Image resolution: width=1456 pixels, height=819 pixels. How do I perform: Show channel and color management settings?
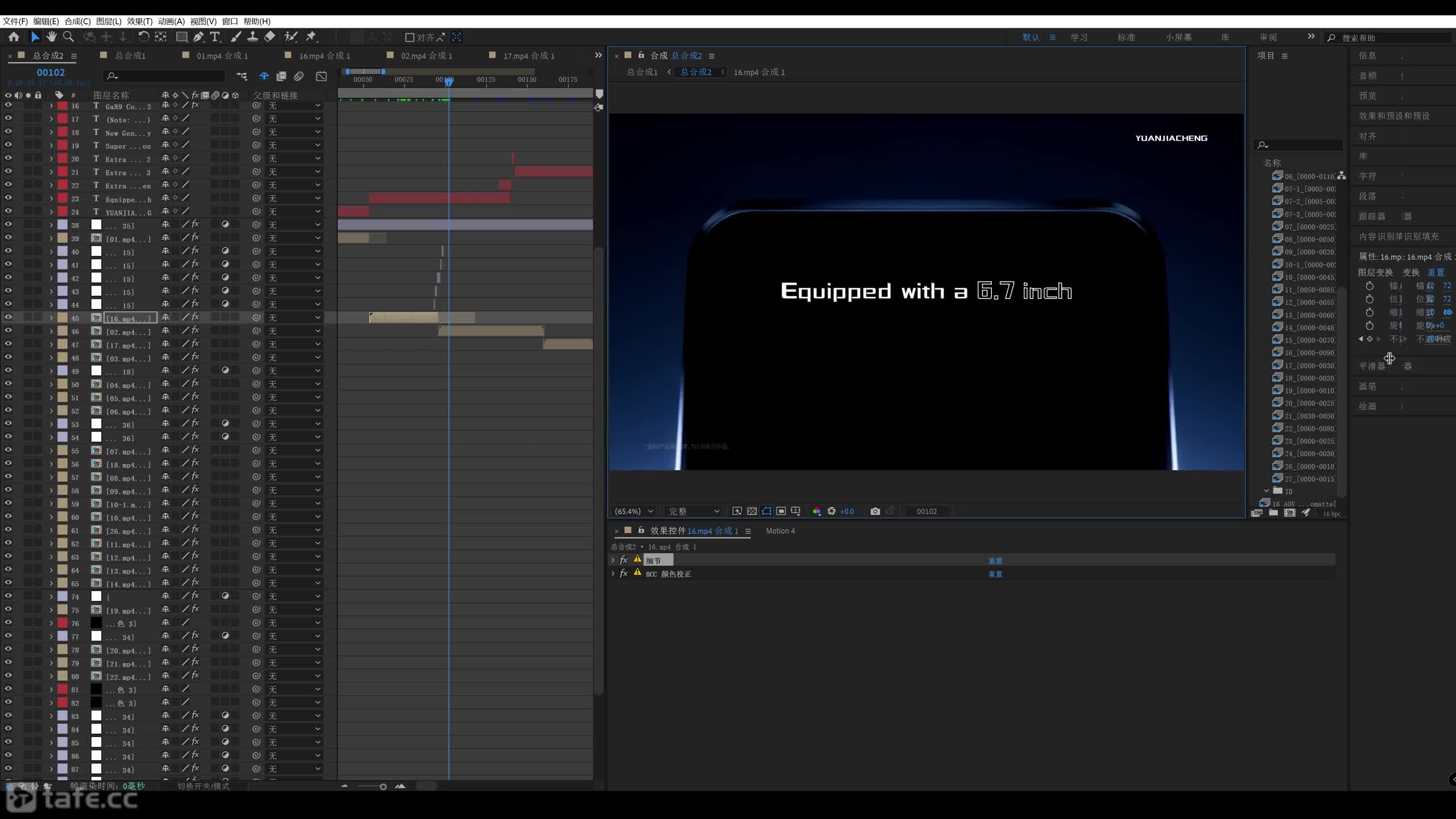[817, 511]
